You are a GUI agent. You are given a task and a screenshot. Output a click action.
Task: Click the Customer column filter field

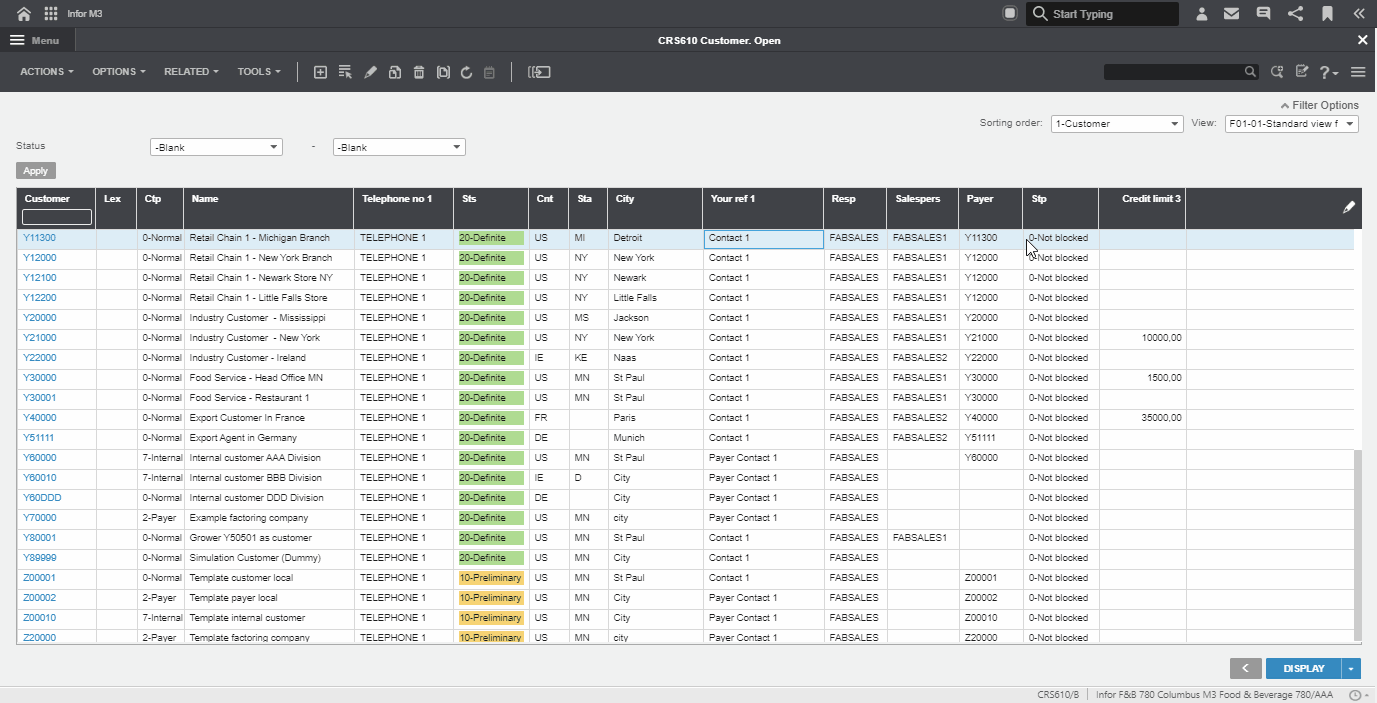[x=57, y=217]
